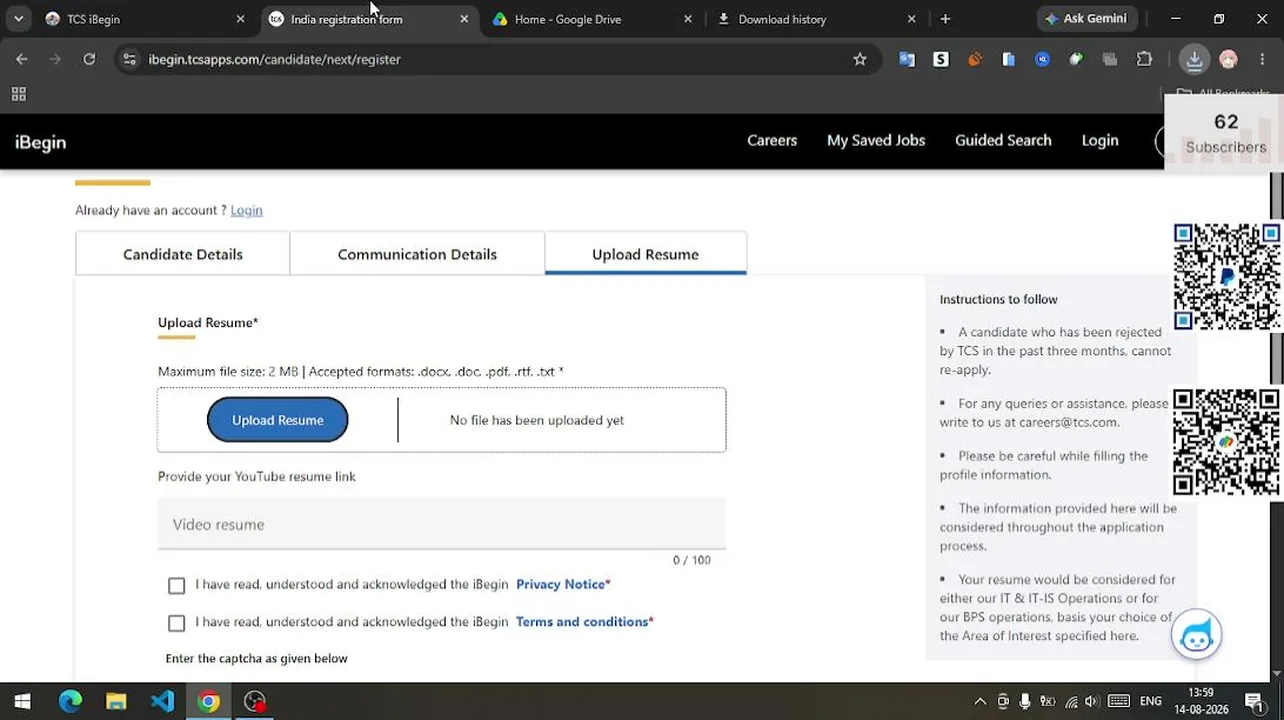This screenshot has height=720, width=1284.
Task: Switch to the Communication Details tab
Action: point(417,254)
